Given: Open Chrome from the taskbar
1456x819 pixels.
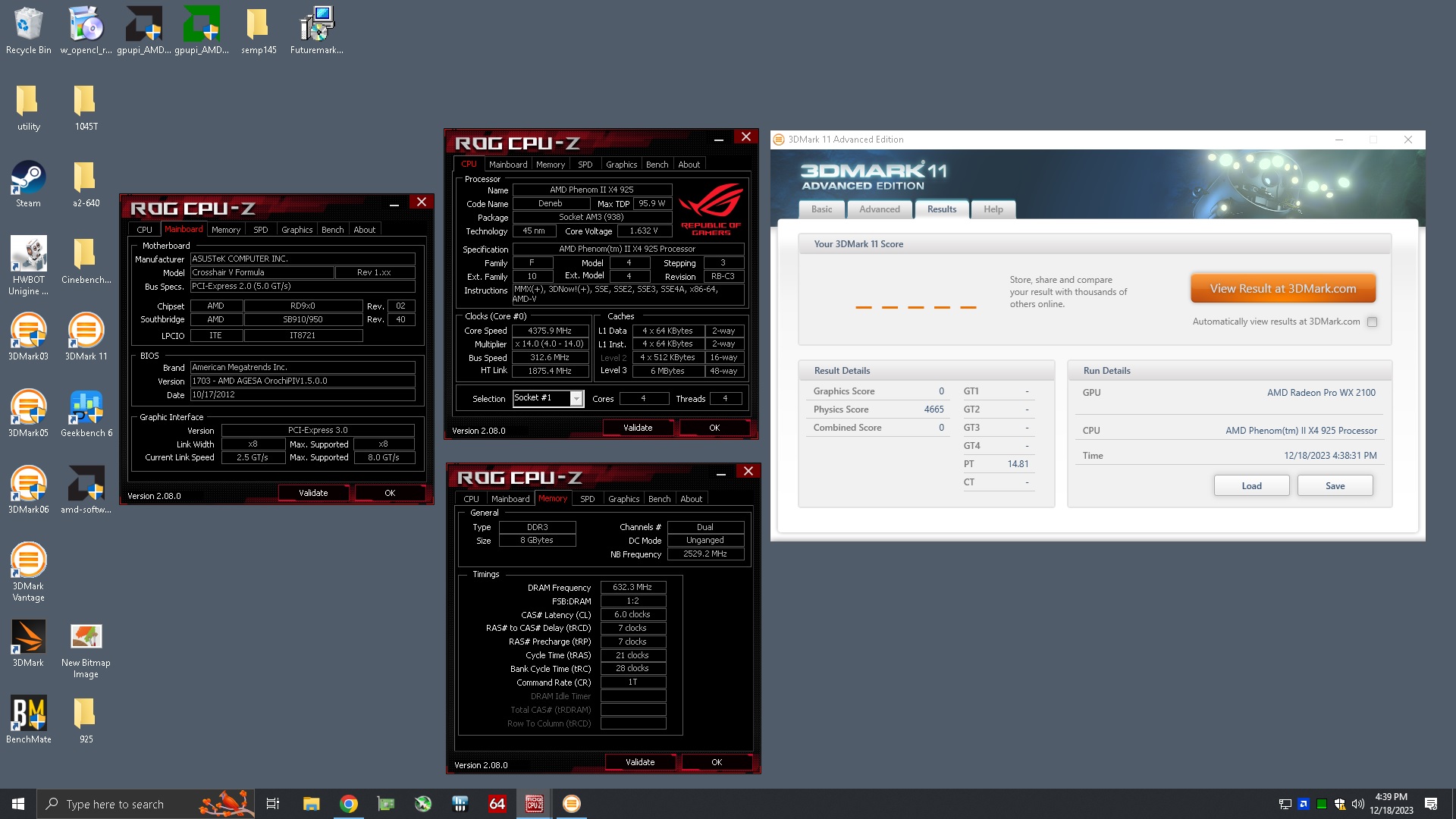Looking at the screenshot, I should 349,804.
